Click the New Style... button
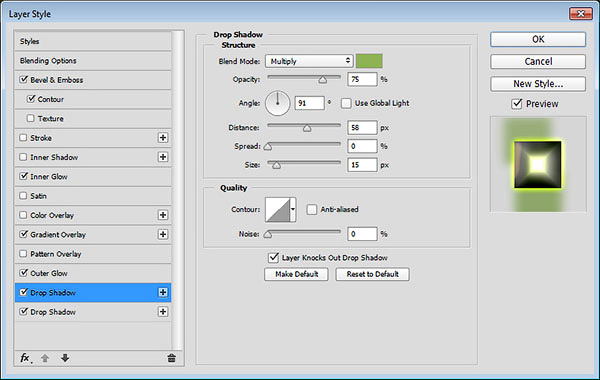 (x=538, y=84)
